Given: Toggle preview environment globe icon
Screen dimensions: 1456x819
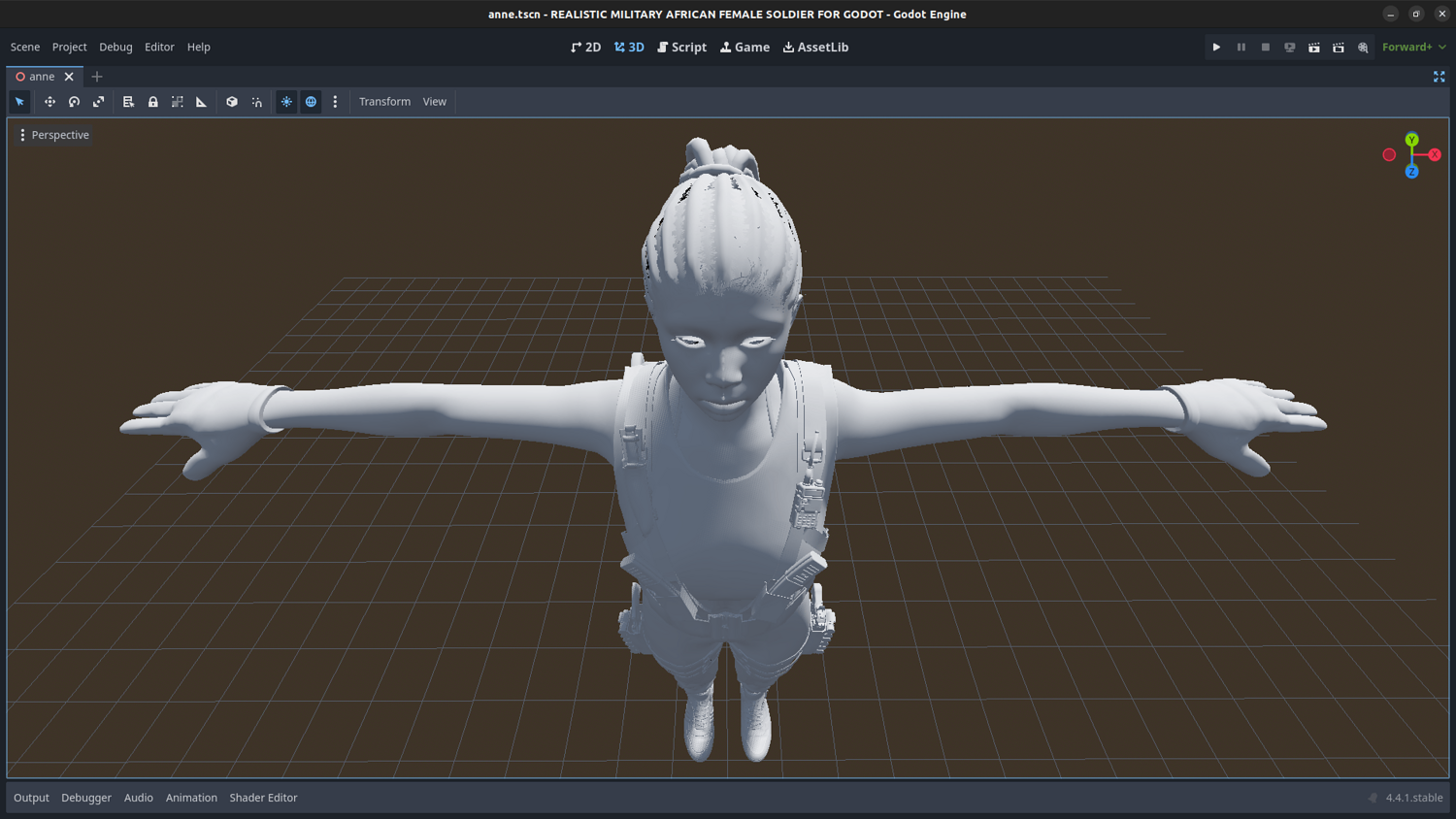Looking at the screenshot, I should click(x=311, y=102).
